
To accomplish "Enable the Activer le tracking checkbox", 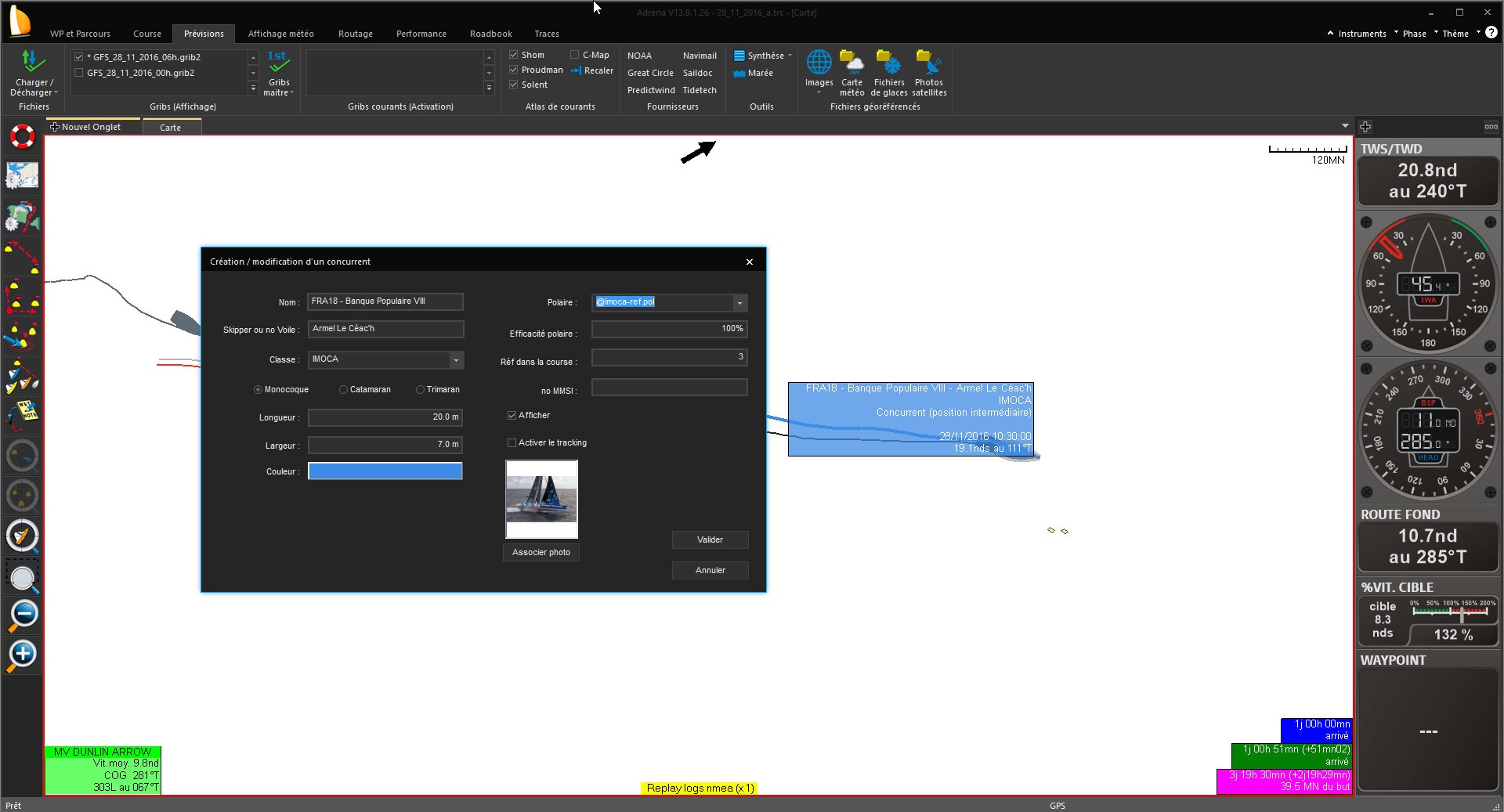I will [512, 443].
